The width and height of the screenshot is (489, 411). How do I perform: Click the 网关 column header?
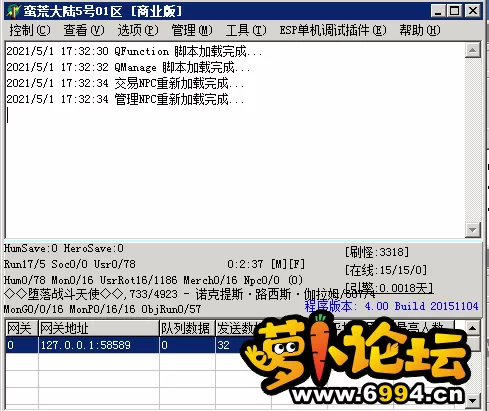coord(22,328)
